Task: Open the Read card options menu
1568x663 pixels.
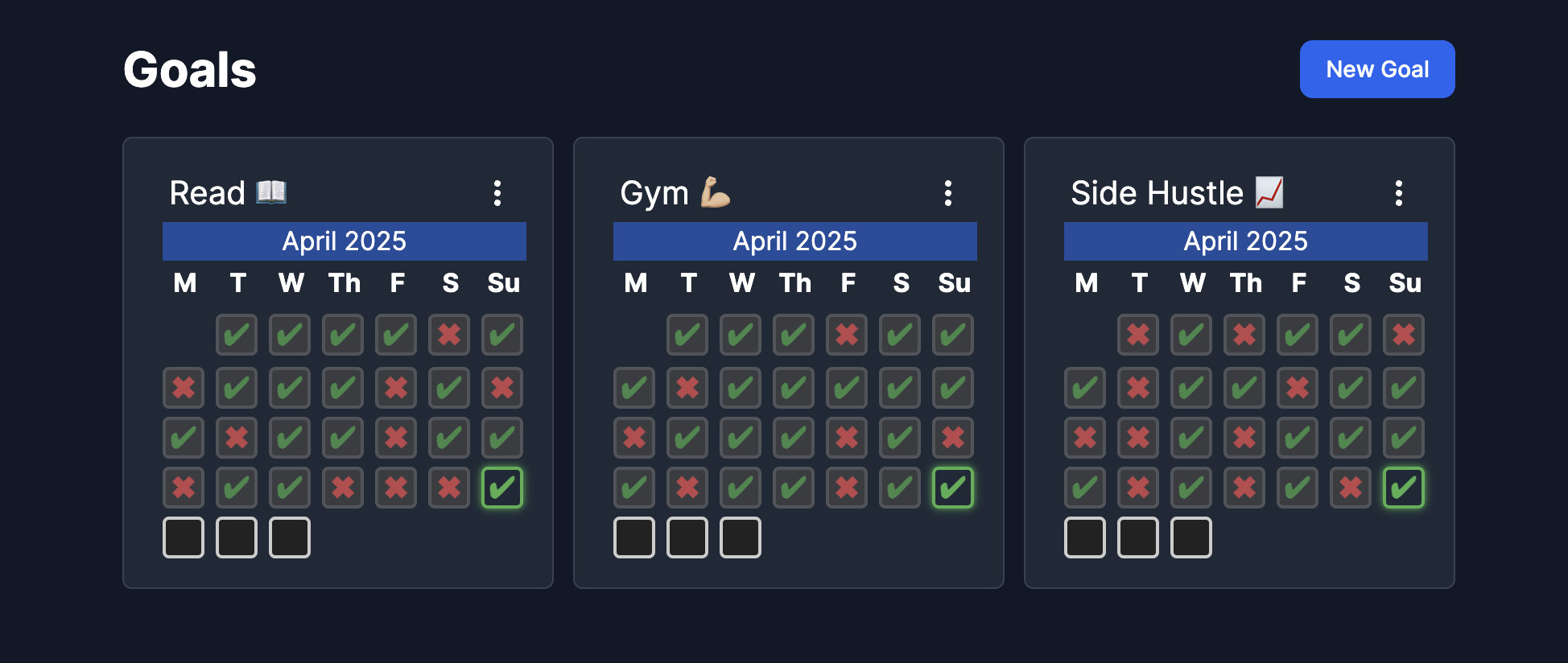Action: point(497,192)
